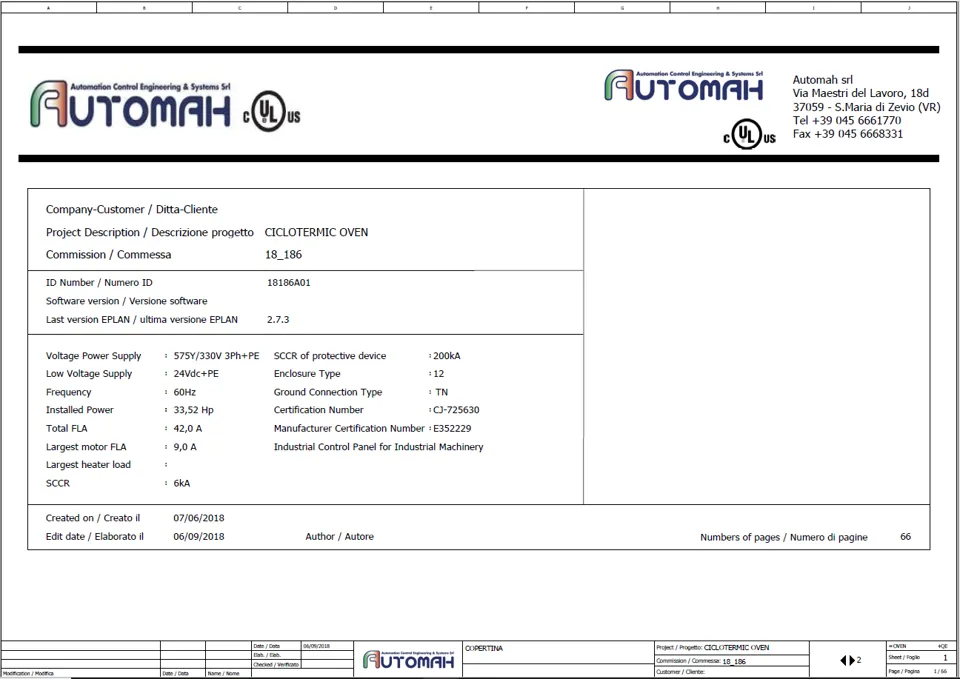The image size is (960, 679).
Task: Select the commission value '18_186' in the form
Action: click(x=283, y=255)
